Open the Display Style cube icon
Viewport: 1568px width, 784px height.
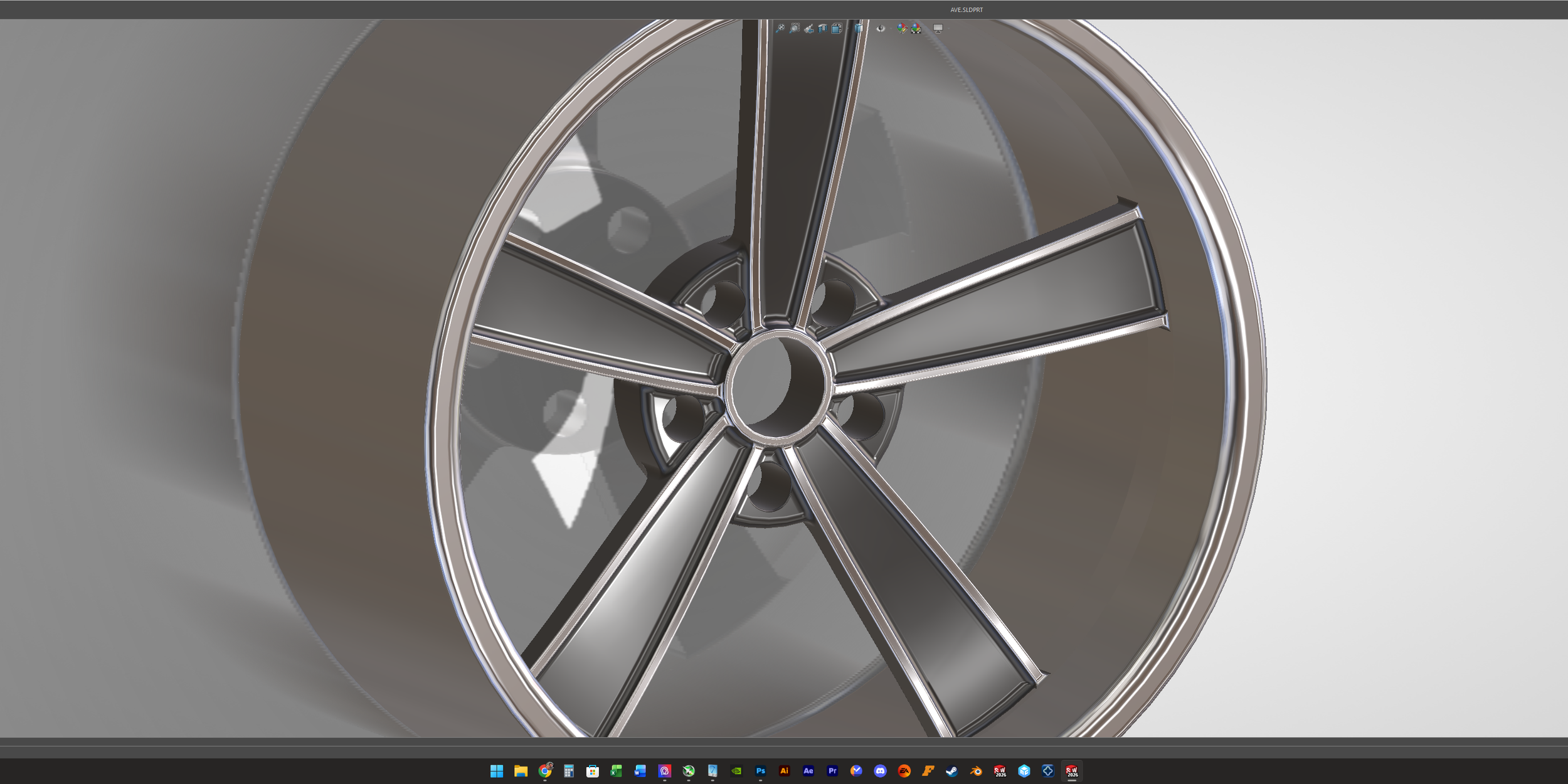pyautogui.click(x=859, y=28)
